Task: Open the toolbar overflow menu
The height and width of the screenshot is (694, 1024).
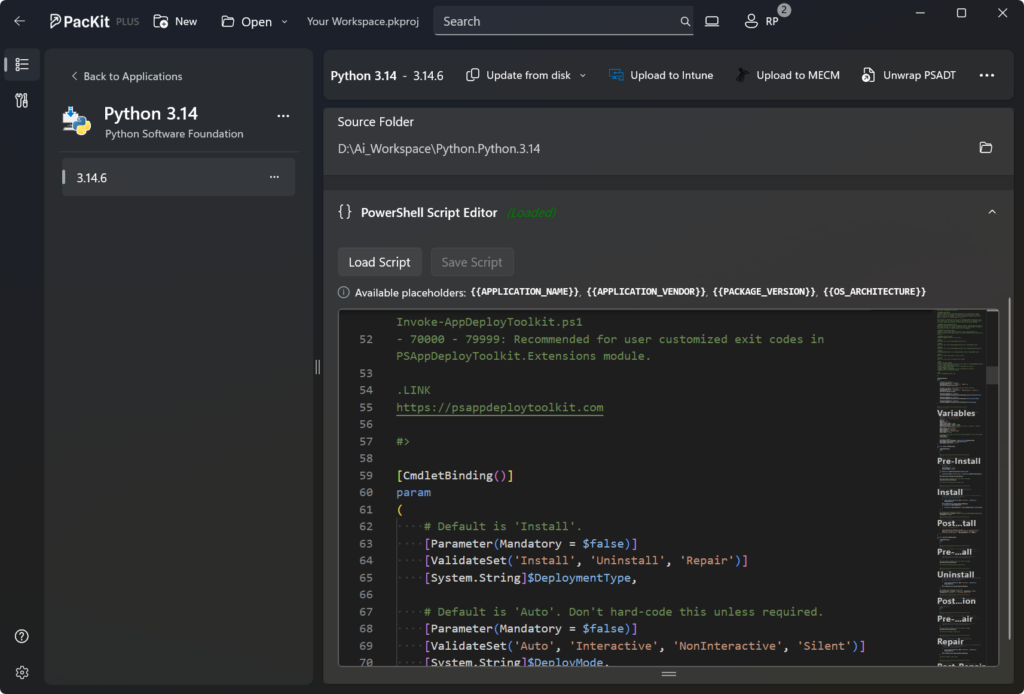Action: pyautogui.click(x=987, y=75)
